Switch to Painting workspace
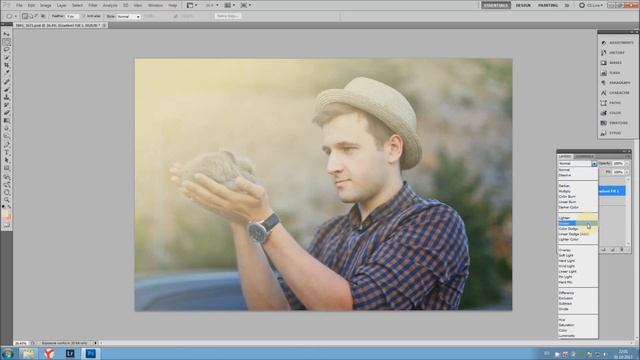 pos(548,5)
